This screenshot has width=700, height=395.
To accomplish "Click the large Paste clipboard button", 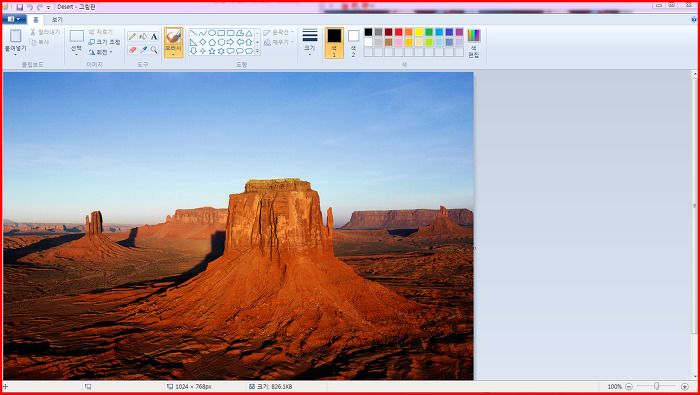I will pos(15,36).
